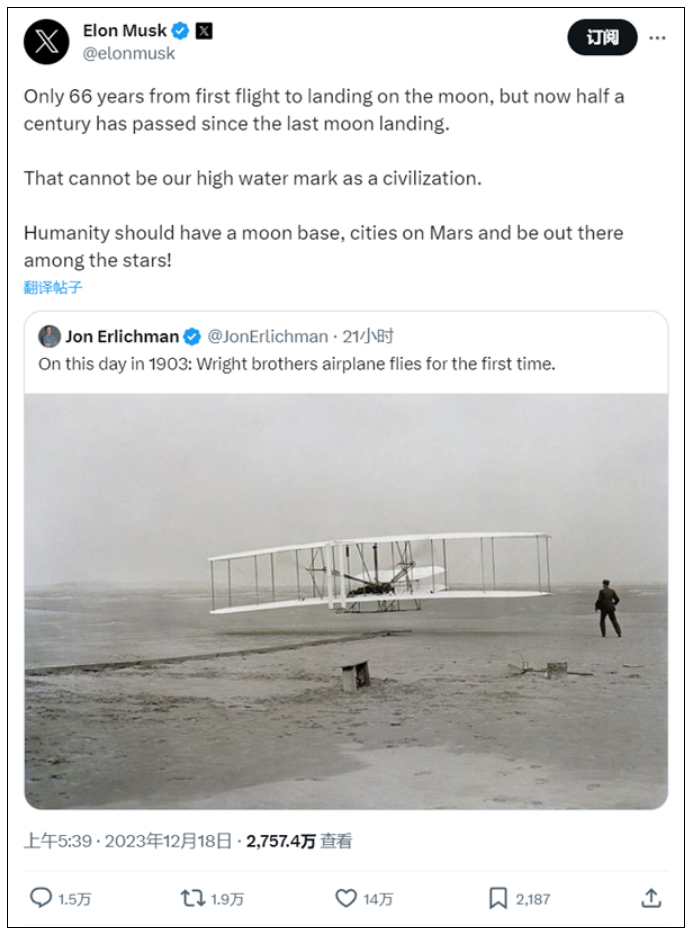Click Jon Erlichman's small profile avatar
689x934 pixels.
coord(49,337)
